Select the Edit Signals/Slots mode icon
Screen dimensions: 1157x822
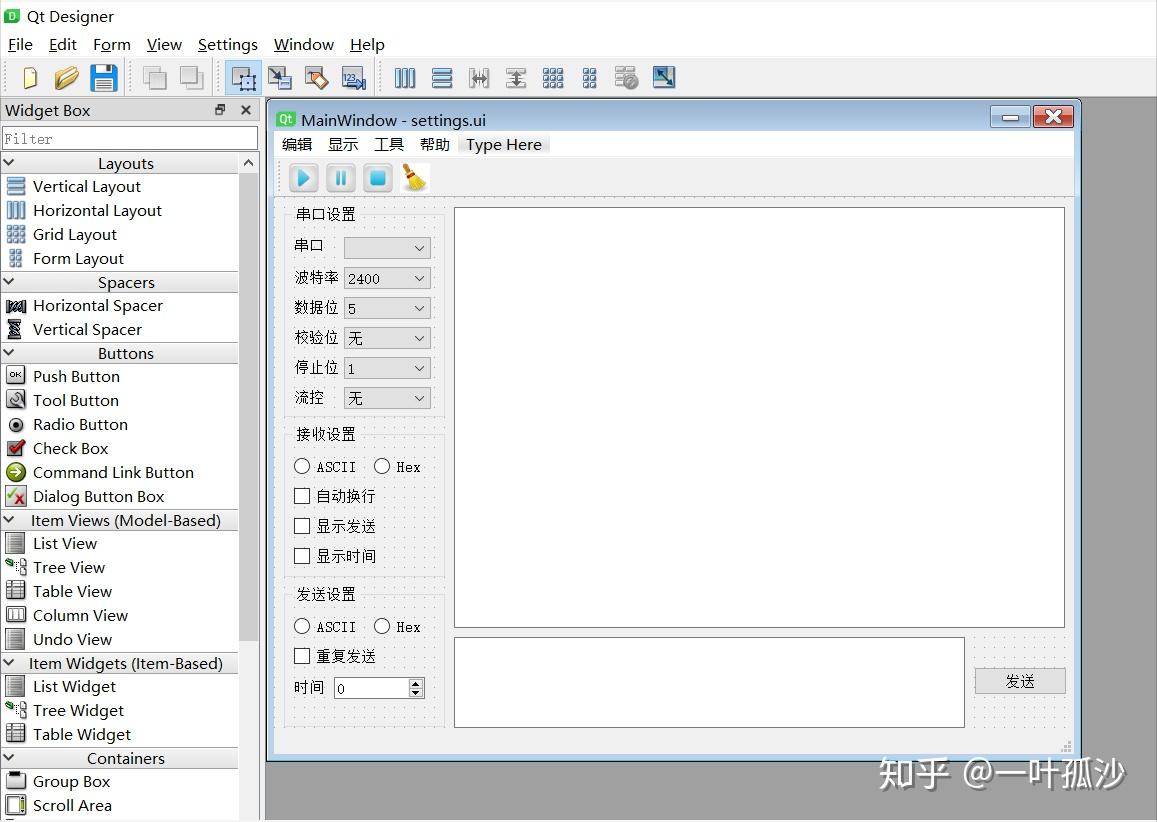(x=280, y=77)
